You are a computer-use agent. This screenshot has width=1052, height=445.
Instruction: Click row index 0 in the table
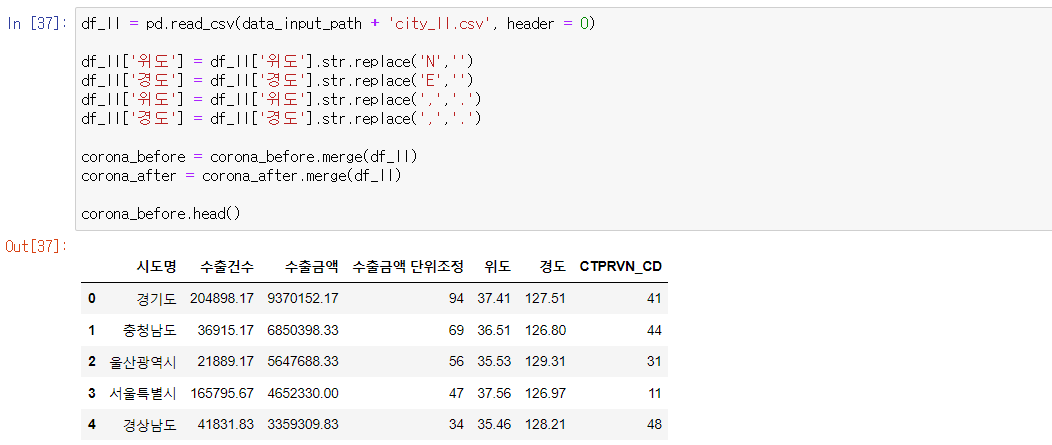[x=92, y=299]
